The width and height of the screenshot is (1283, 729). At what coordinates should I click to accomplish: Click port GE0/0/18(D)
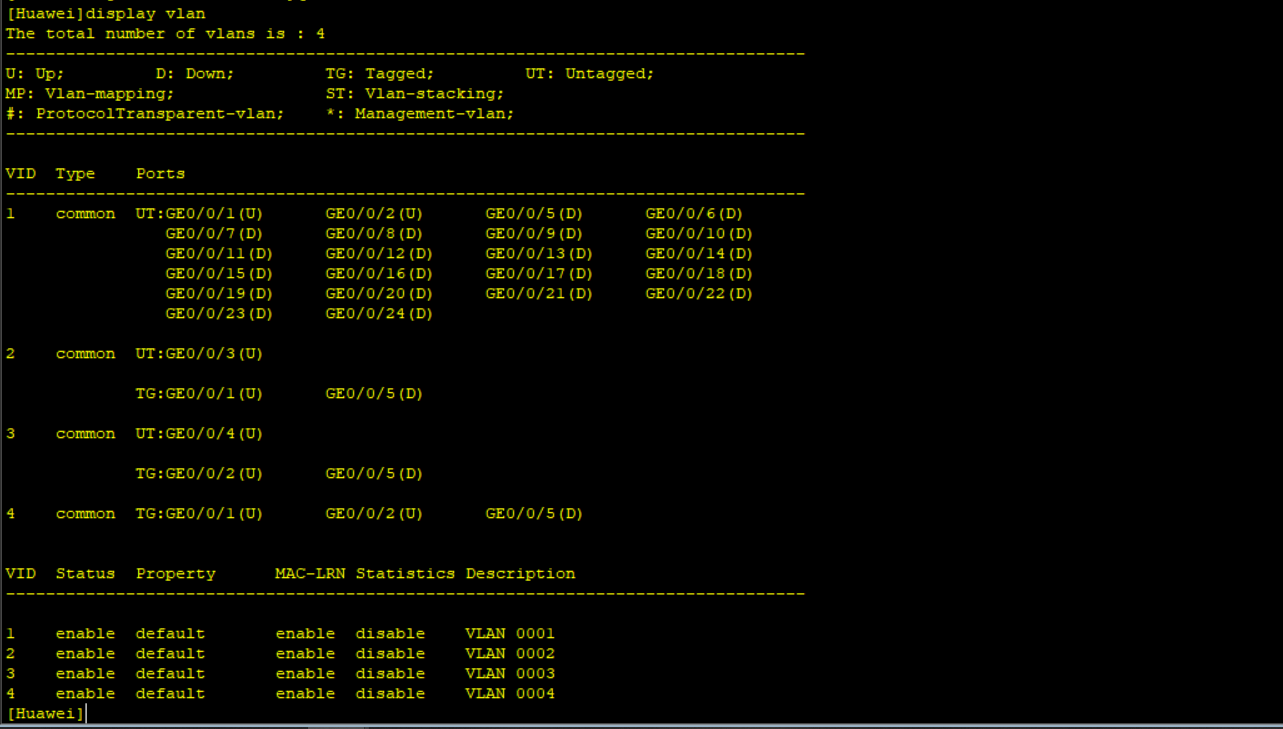[x=699, y=273]
